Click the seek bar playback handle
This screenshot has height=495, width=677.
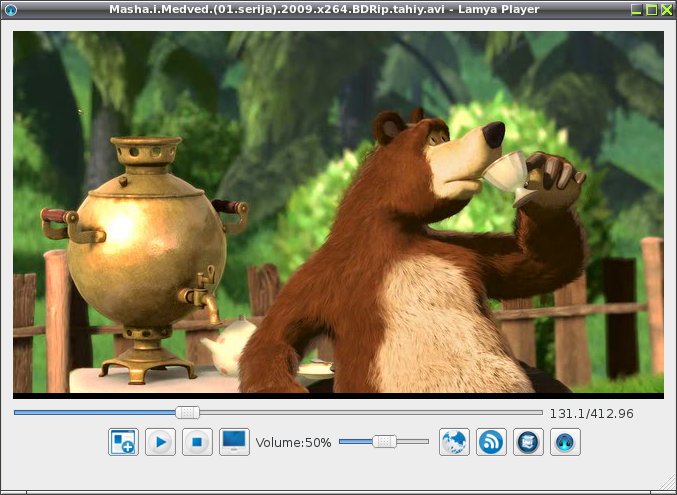(187, 412)
